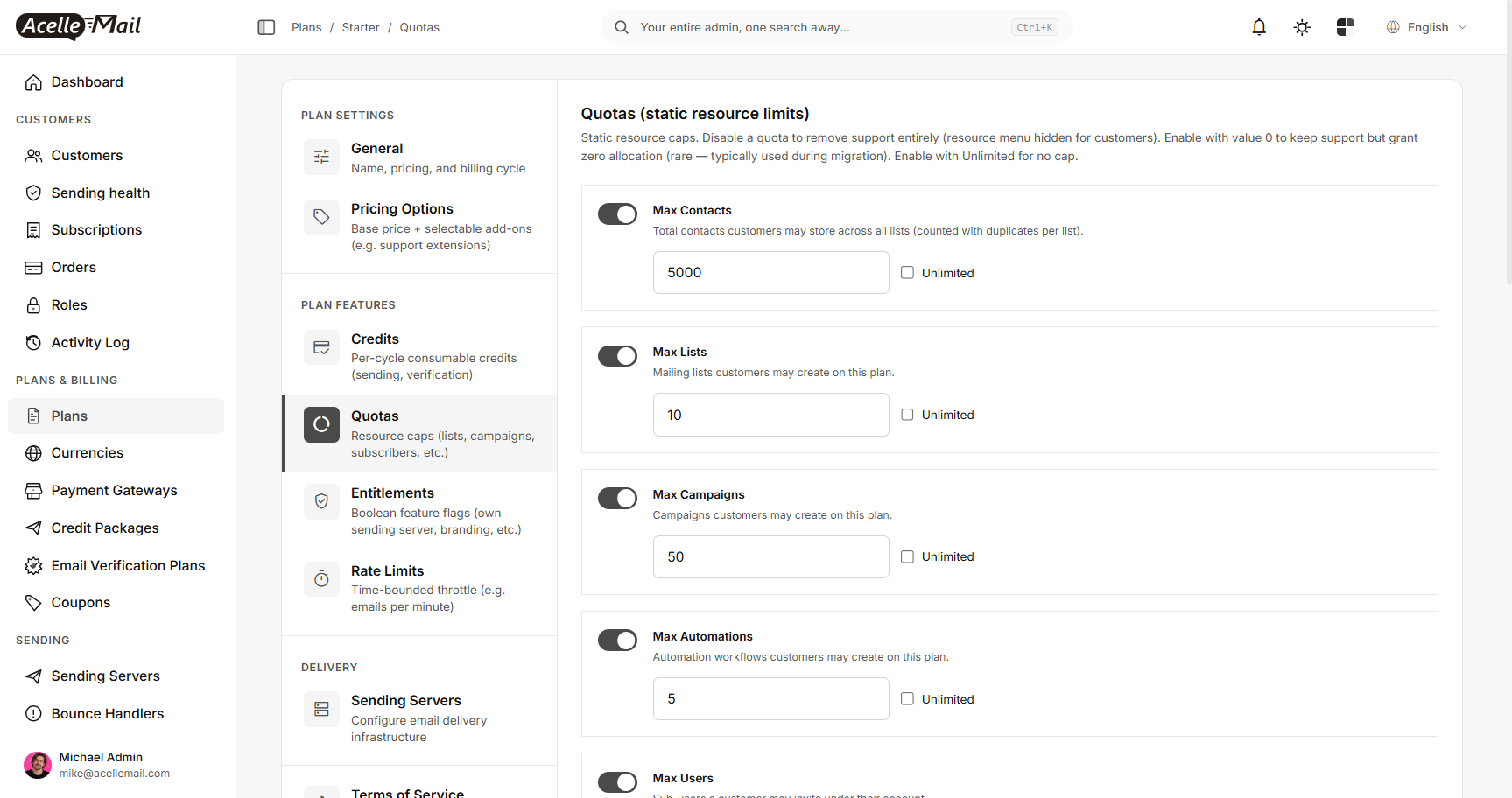Viewport: 1512px width, 798px height.
Task: Click the Credit Packages paper-plane icon
Action: pyautogui.click(x=33, y=528)
